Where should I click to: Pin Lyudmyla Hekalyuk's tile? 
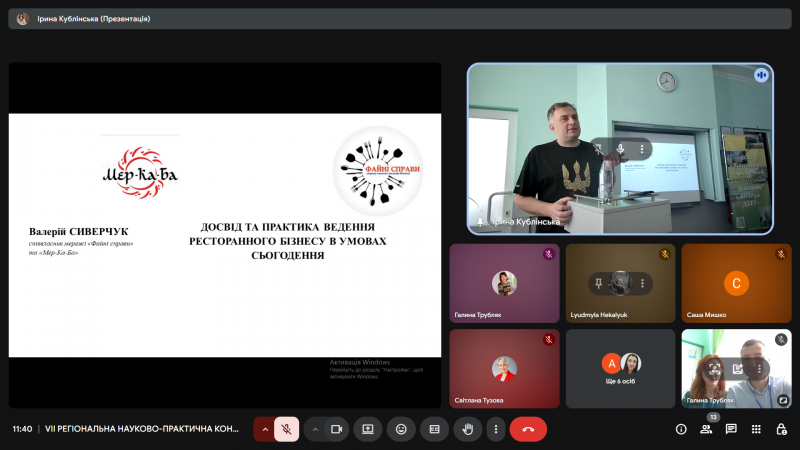coord(600,284)
